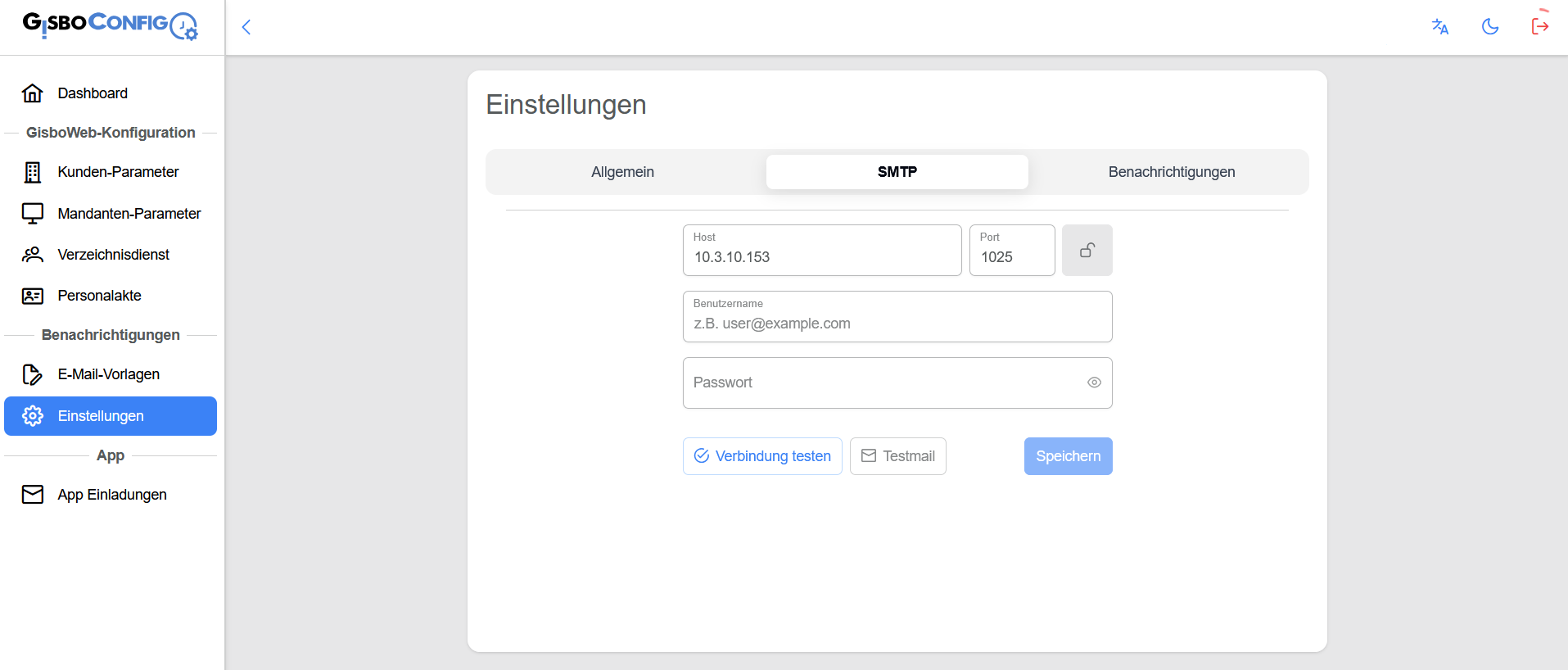1568x670 pixels.
Task: Select Einstellungen in sidebar
Action: [x=111, y=416]
